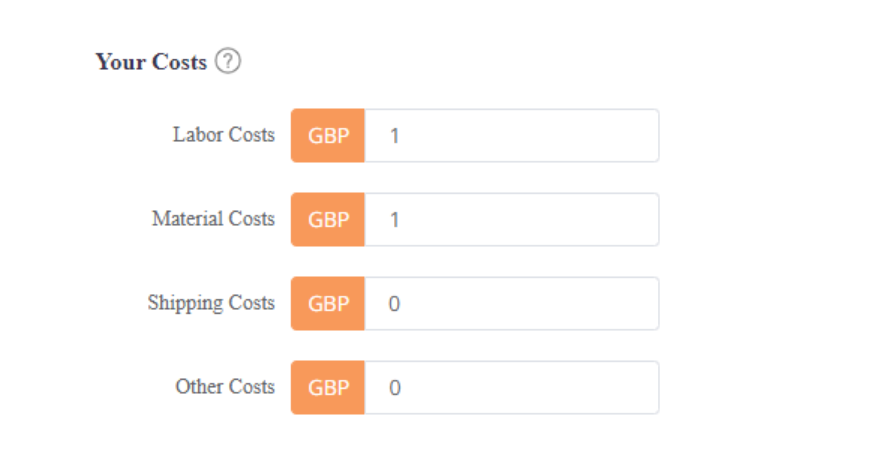Click the GBP badge for Shipping Costs
The height and width of the screenshot is (462, 879).
pos(328,303)
